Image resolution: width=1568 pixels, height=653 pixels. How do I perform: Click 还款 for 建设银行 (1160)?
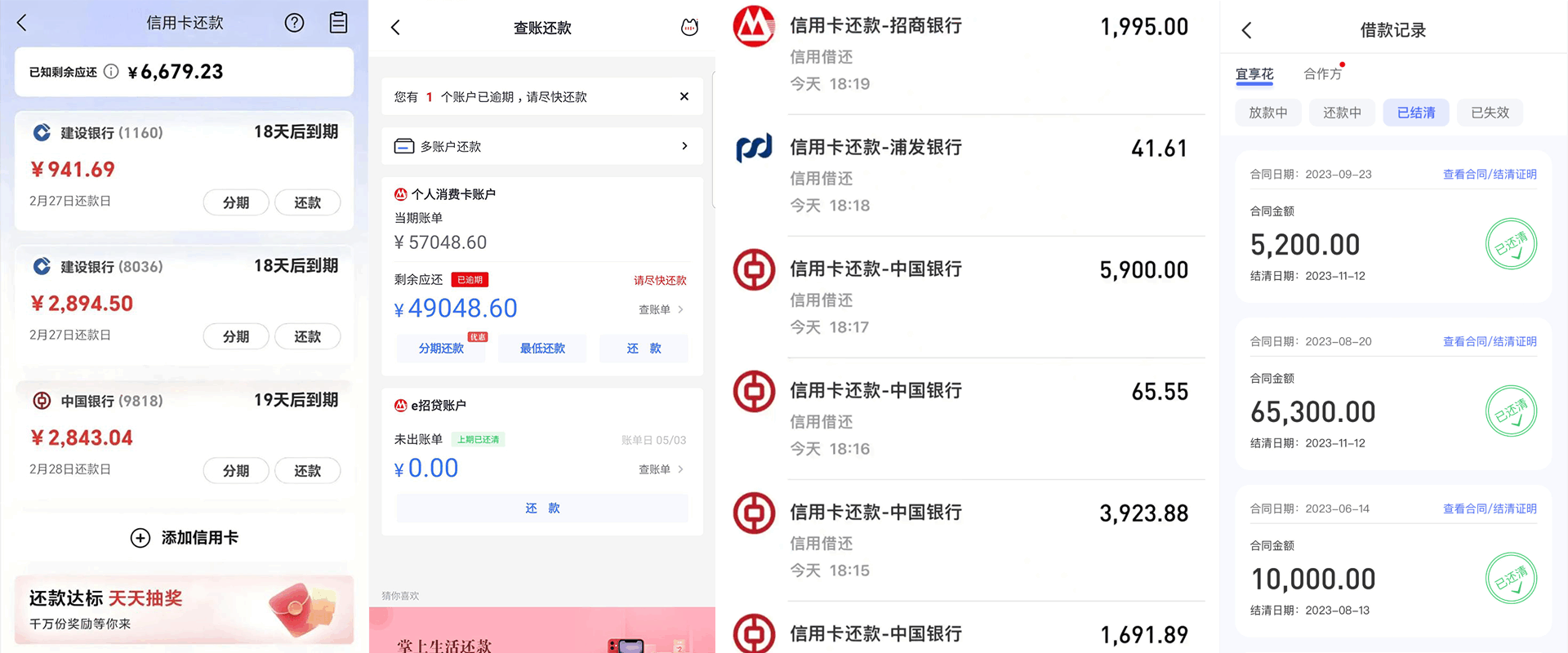click(307, 202)
